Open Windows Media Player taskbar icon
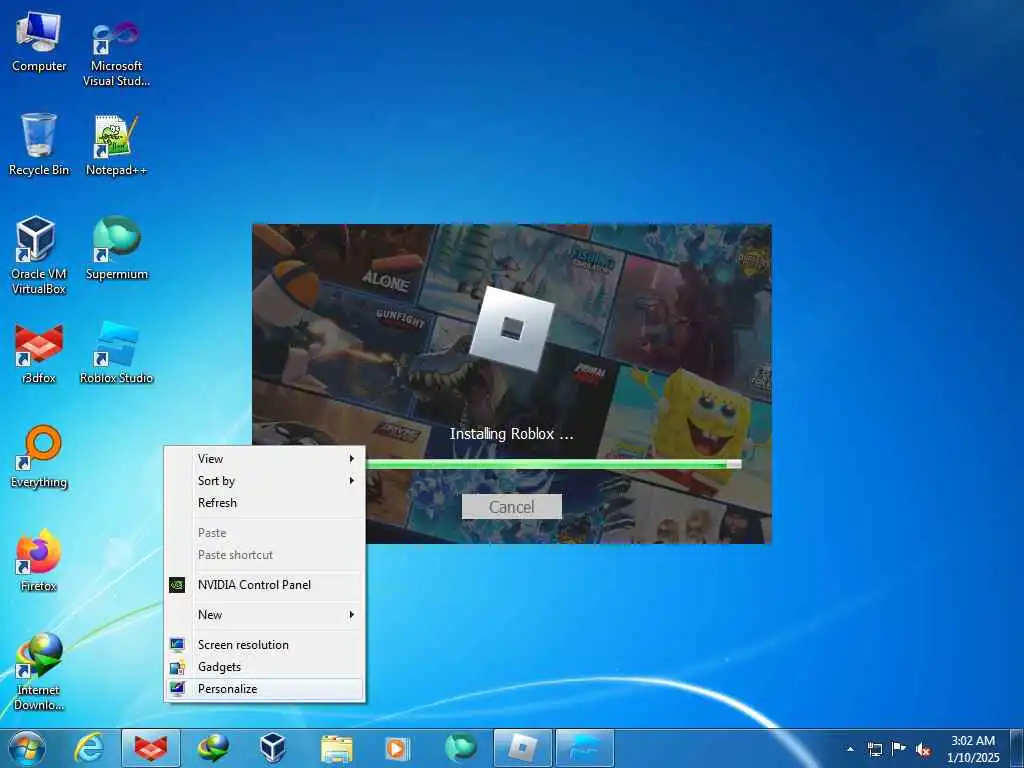This screenshot has width=1024, height=768. pos(397,748)
